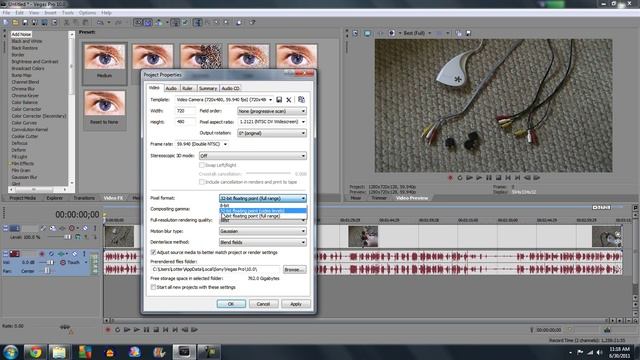Switch to the Ruler tab in Project Properties

pos(187,88)
